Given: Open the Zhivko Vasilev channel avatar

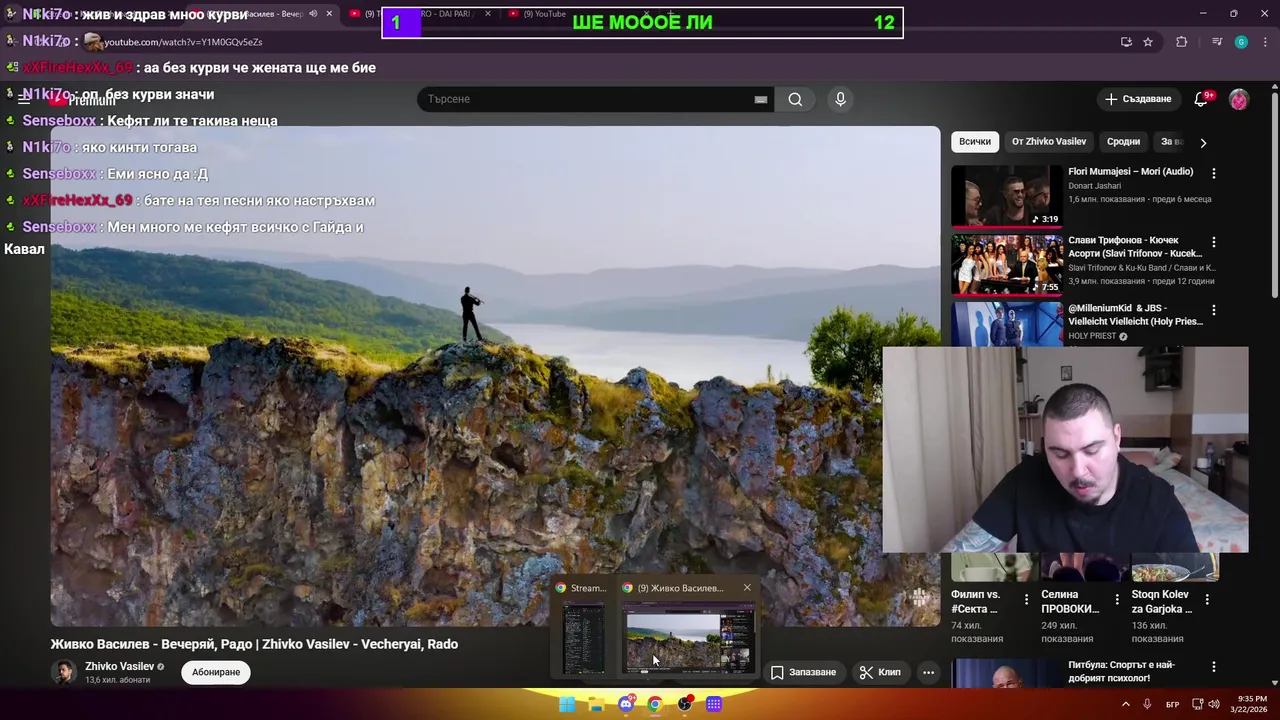Looking at the screenshot, I should pos(64,672).
